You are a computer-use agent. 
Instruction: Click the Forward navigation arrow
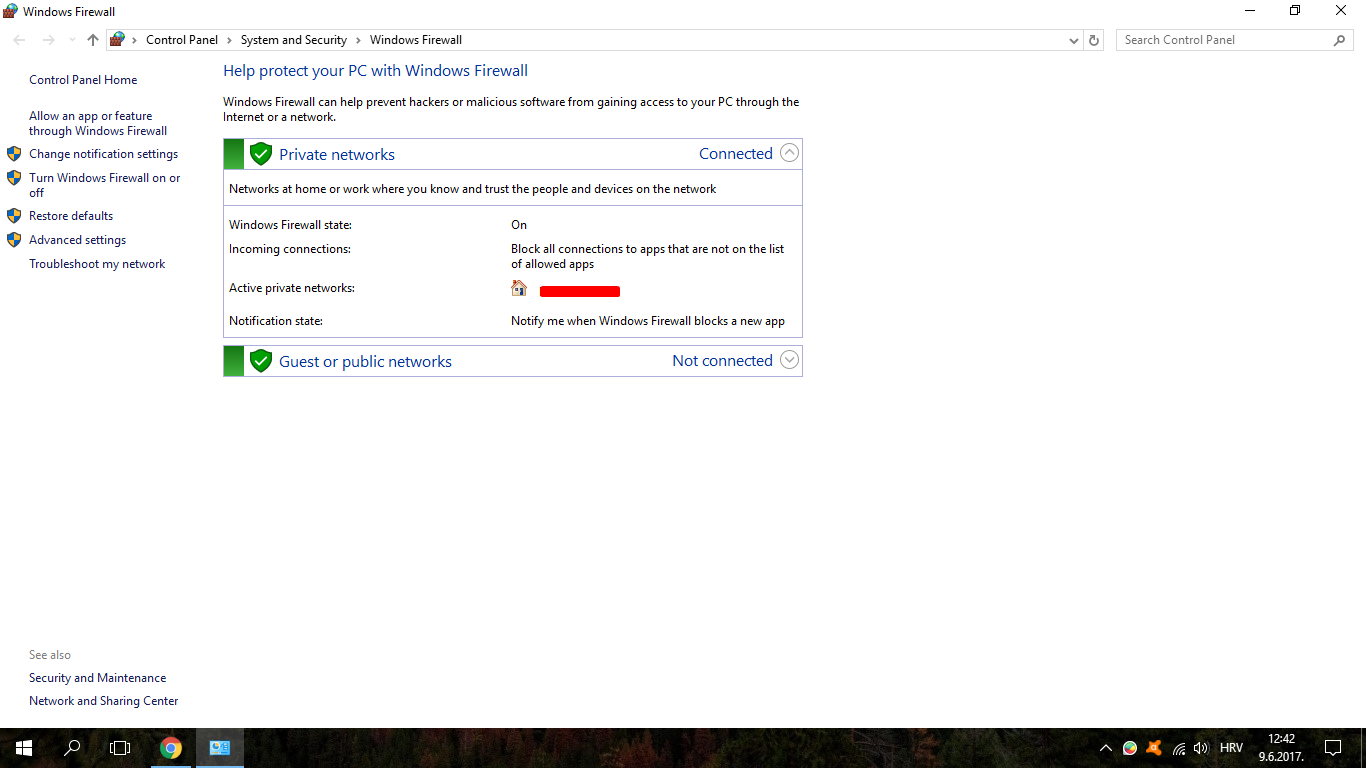click(48, 40)
